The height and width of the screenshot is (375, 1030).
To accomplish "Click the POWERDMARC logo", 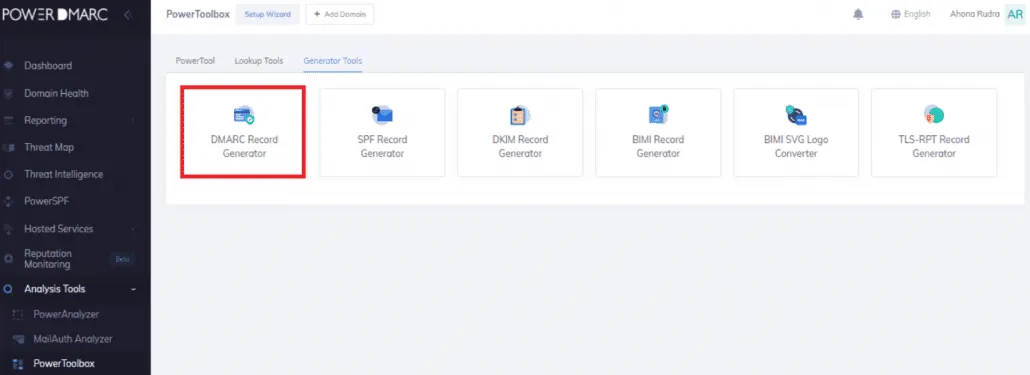I will tap(55, 14).
